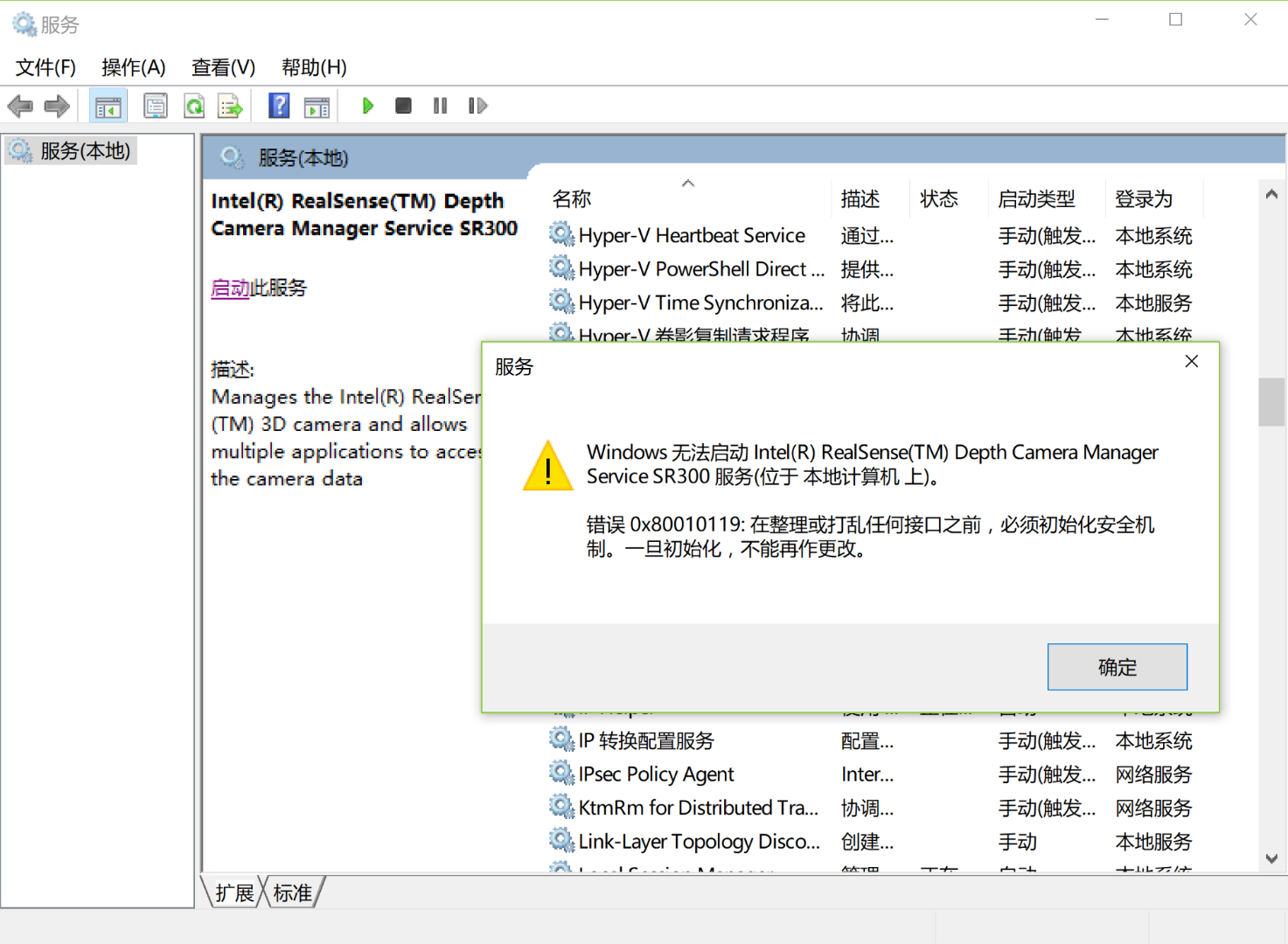Open the 操作(A) menu
This screenshot has width=1288, height=944.
click(x=133, y=67)
